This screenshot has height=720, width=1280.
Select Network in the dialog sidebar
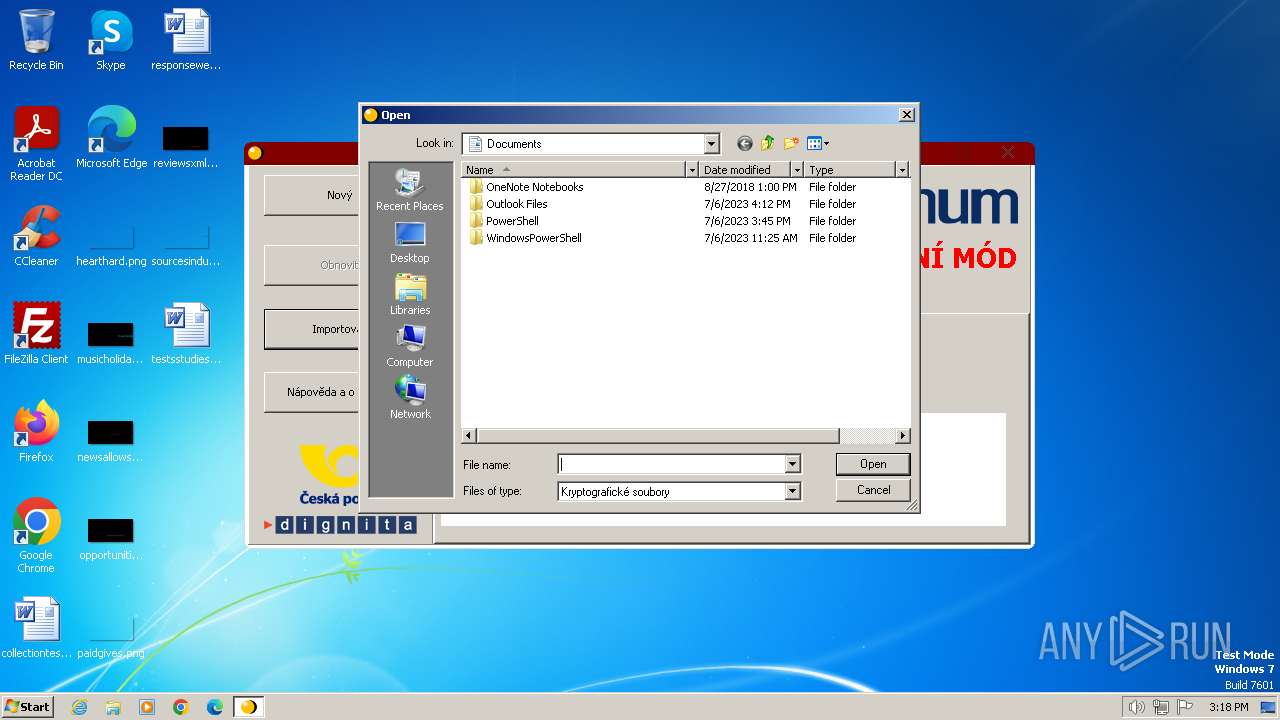(410, 398)
